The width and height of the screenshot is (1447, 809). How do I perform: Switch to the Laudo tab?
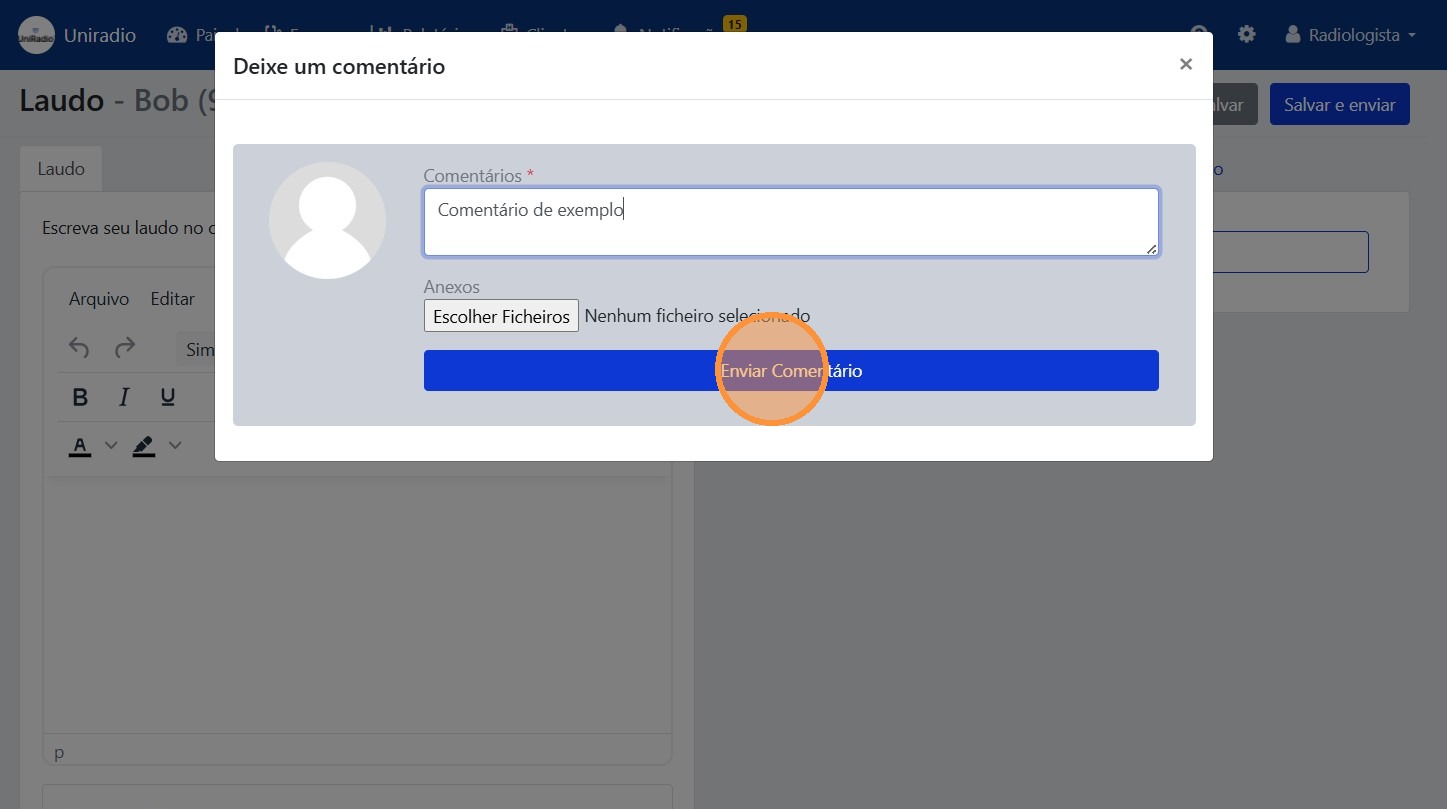[61, 169]
